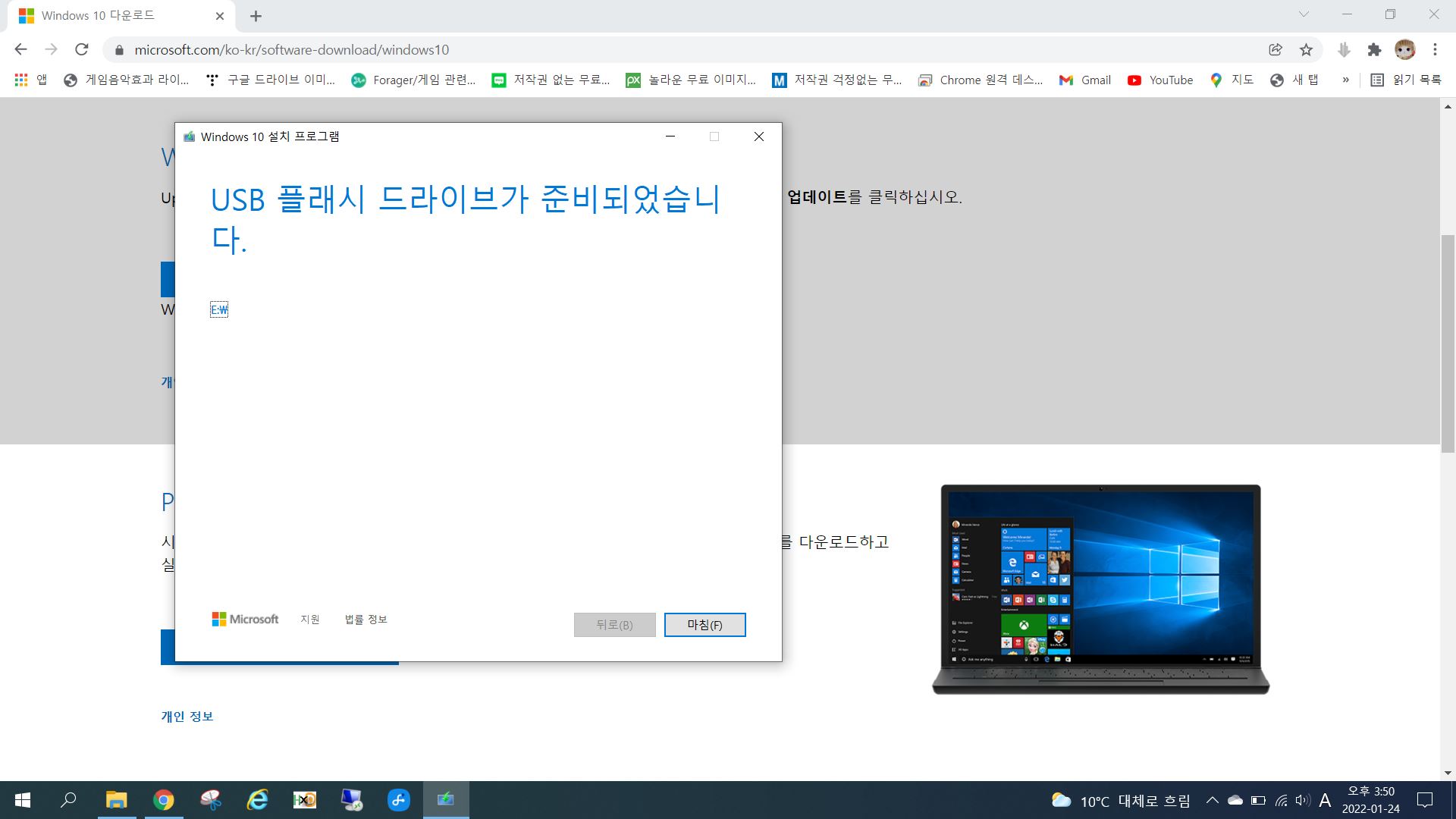Show hidden system tray icons
The image size is (1456, 819).
(x=1212, y=800)
